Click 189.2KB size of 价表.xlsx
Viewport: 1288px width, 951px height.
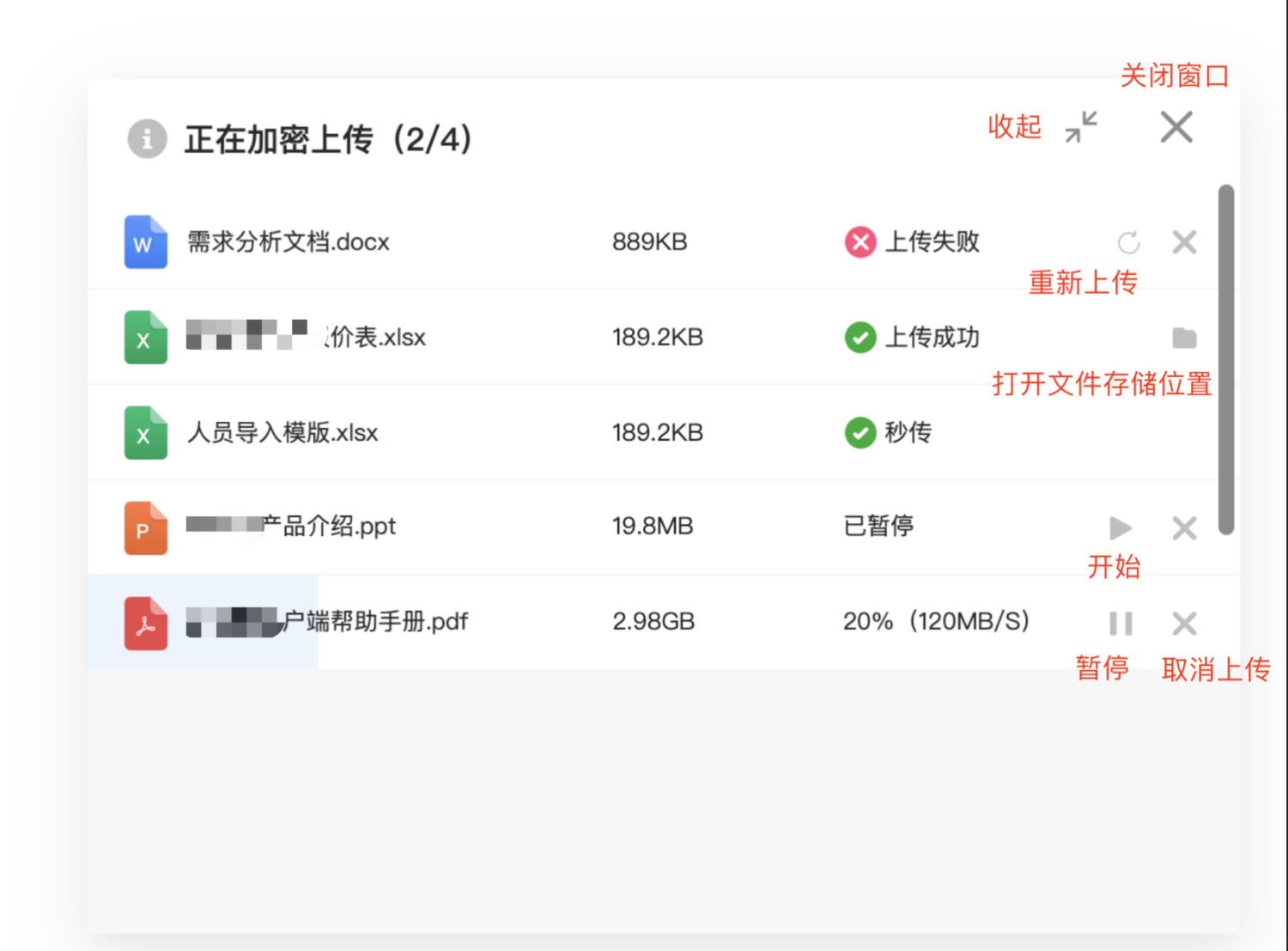click(x=658, y=338)
